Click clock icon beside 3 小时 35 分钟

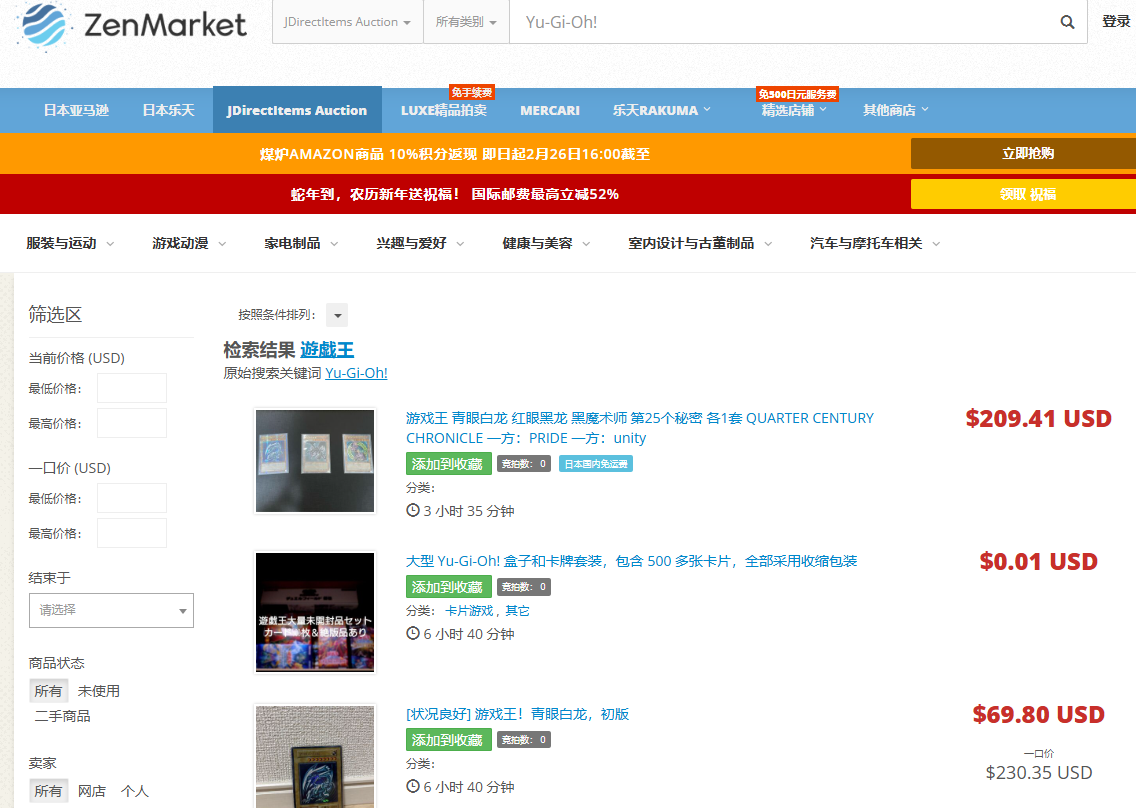413,510
